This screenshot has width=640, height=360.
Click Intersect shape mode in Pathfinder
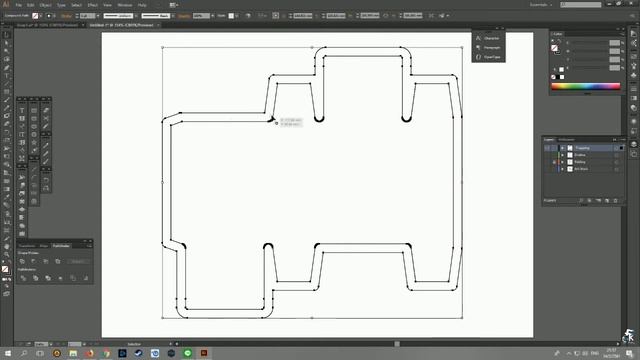[46, 261]
